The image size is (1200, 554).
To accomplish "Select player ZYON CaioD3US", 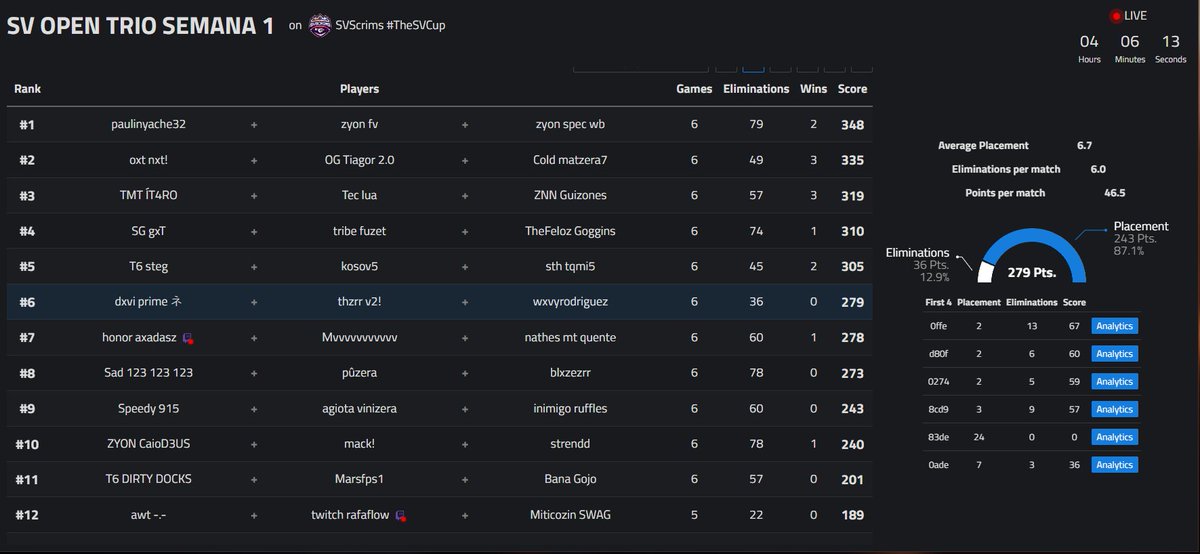I will tap(149, 444).
